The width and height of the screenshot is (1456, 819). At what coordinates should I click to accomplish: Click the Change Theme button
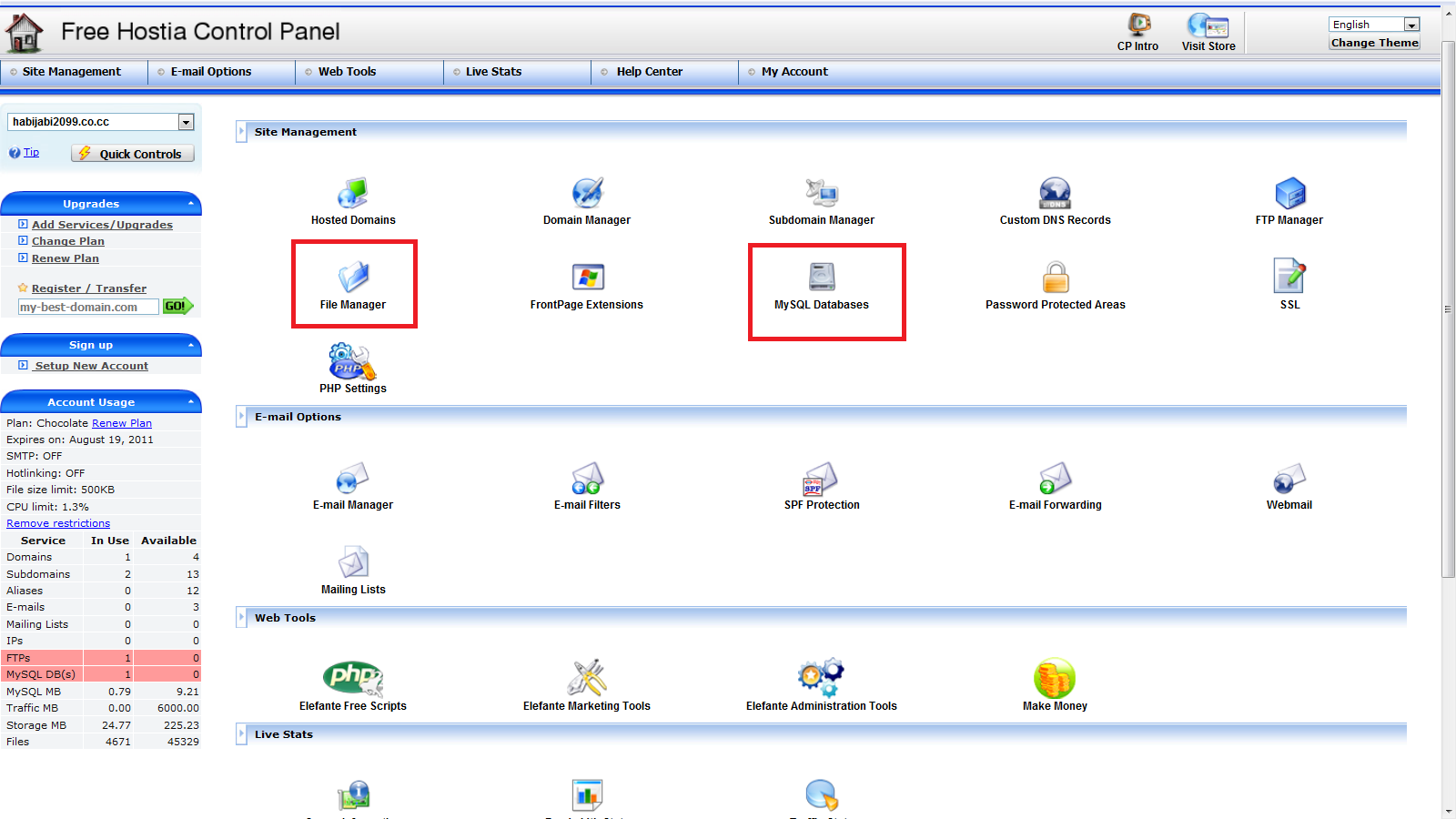[x=1374, y=43]
